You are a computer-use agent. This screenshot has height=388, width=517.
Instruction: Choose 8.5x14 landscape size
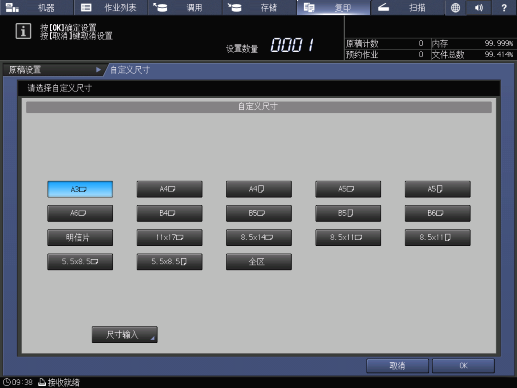(259, 237)
